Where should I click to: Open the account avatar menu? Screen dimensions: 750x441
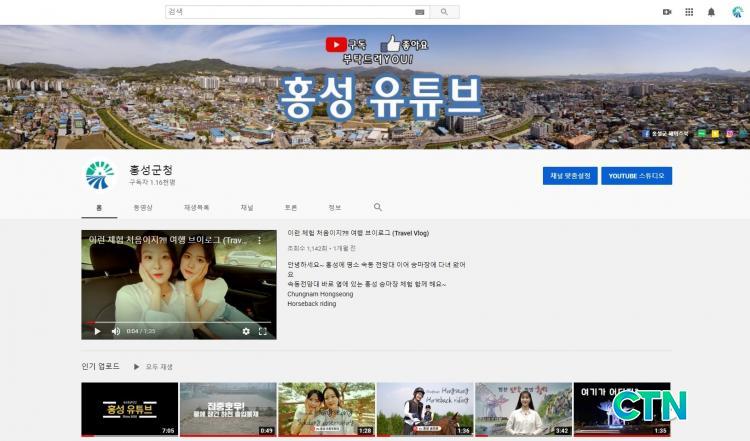[x=737, y=12]
